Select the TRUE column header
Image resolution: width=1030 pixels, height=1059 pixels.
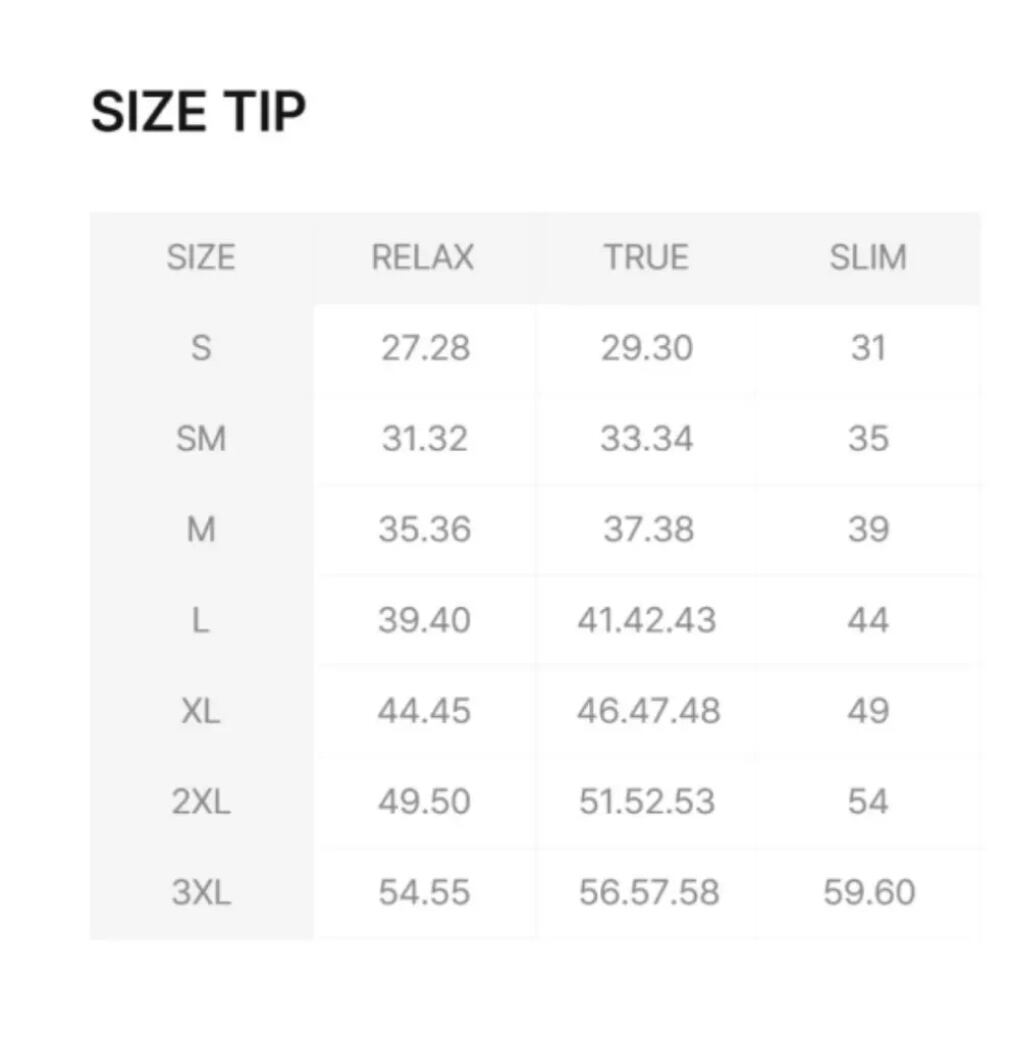[x=646, y=258]
